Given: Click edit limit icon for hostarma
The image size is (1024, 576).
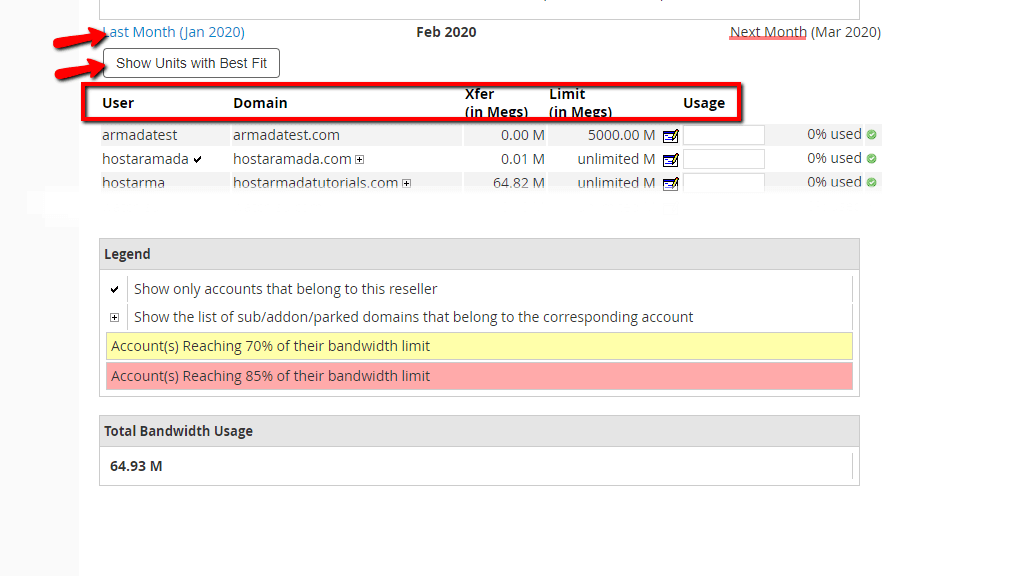Looking at the screenshot, I should pyautogui.click(x=670, y=183).
